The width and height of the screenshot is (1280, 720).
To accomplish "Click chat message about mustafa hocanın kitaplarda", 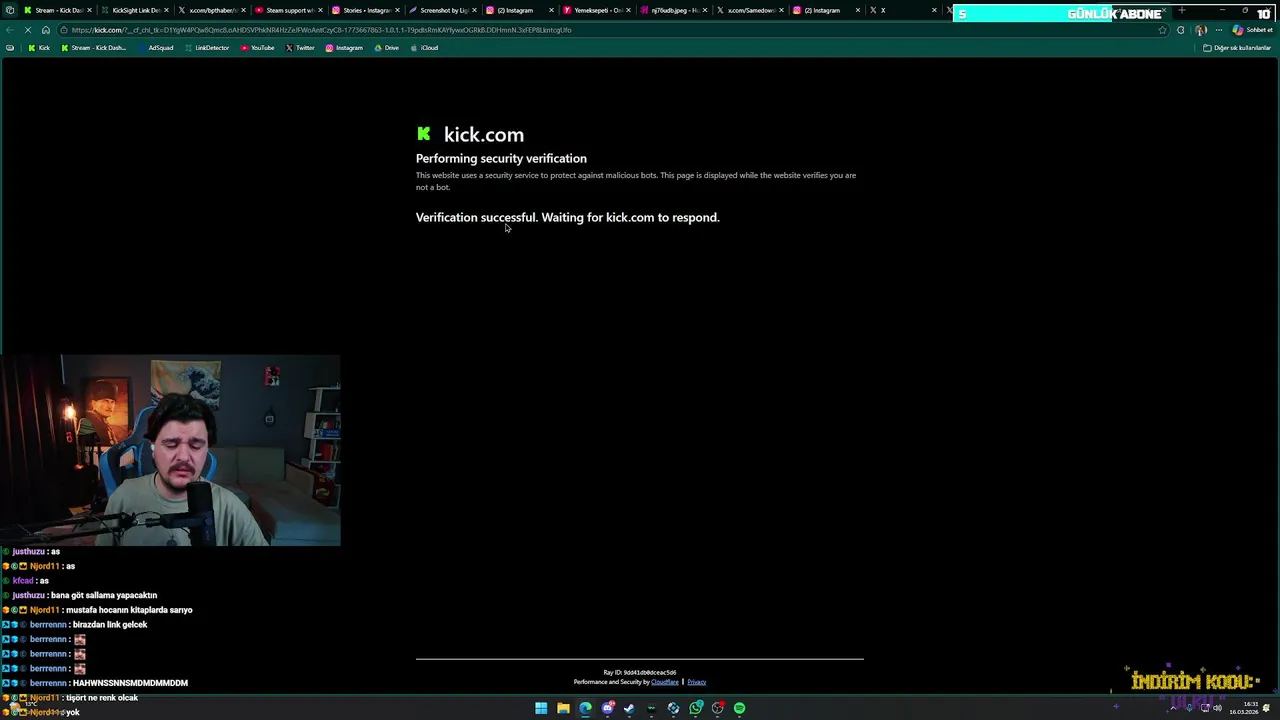I will point(129,610).
